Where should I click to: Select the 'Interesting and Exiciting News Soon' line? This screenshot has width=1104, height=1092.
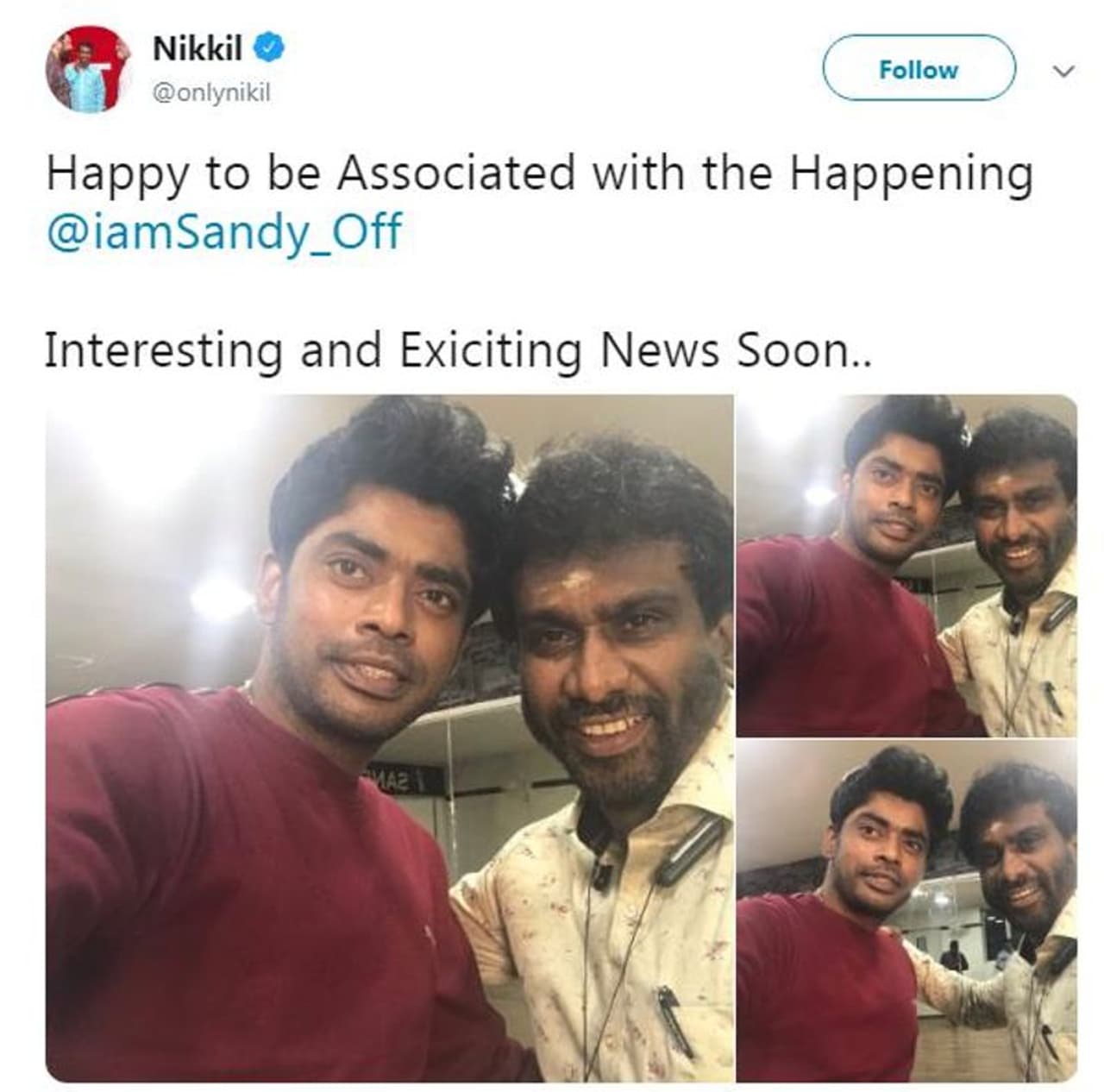(459, 351)
